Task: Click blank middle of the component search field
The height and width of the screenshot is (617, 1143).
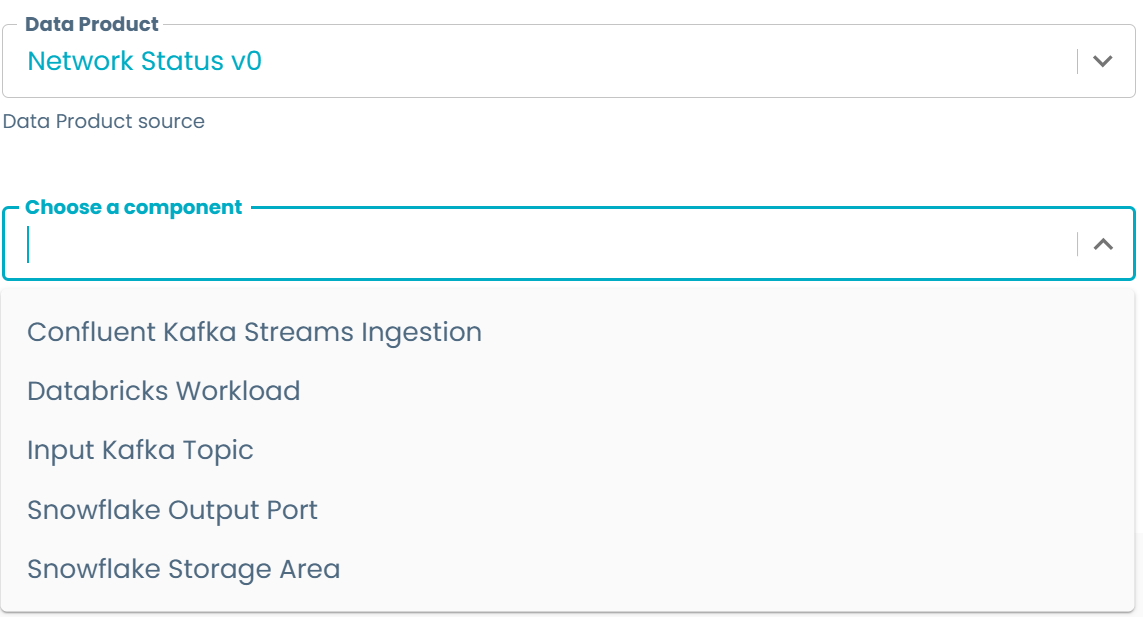Action: pyautogui.click(x=550, y=244)
